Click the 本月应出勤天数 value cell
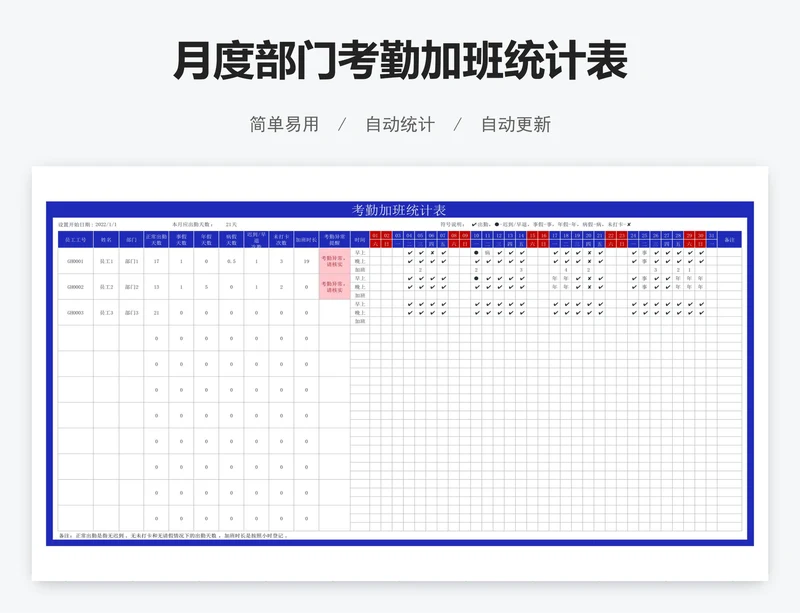Screen dimensions: 800x613 tap(232, 225)
